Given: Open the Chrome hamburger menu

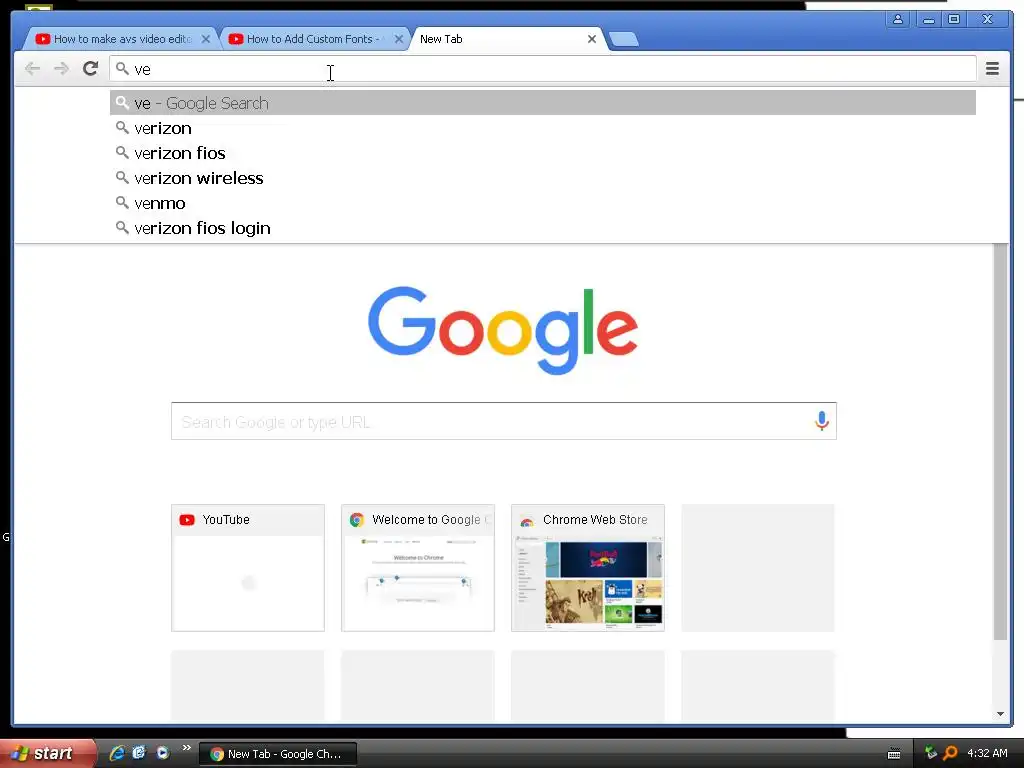Looking at the screenshot, I should [x=992, y=69].
